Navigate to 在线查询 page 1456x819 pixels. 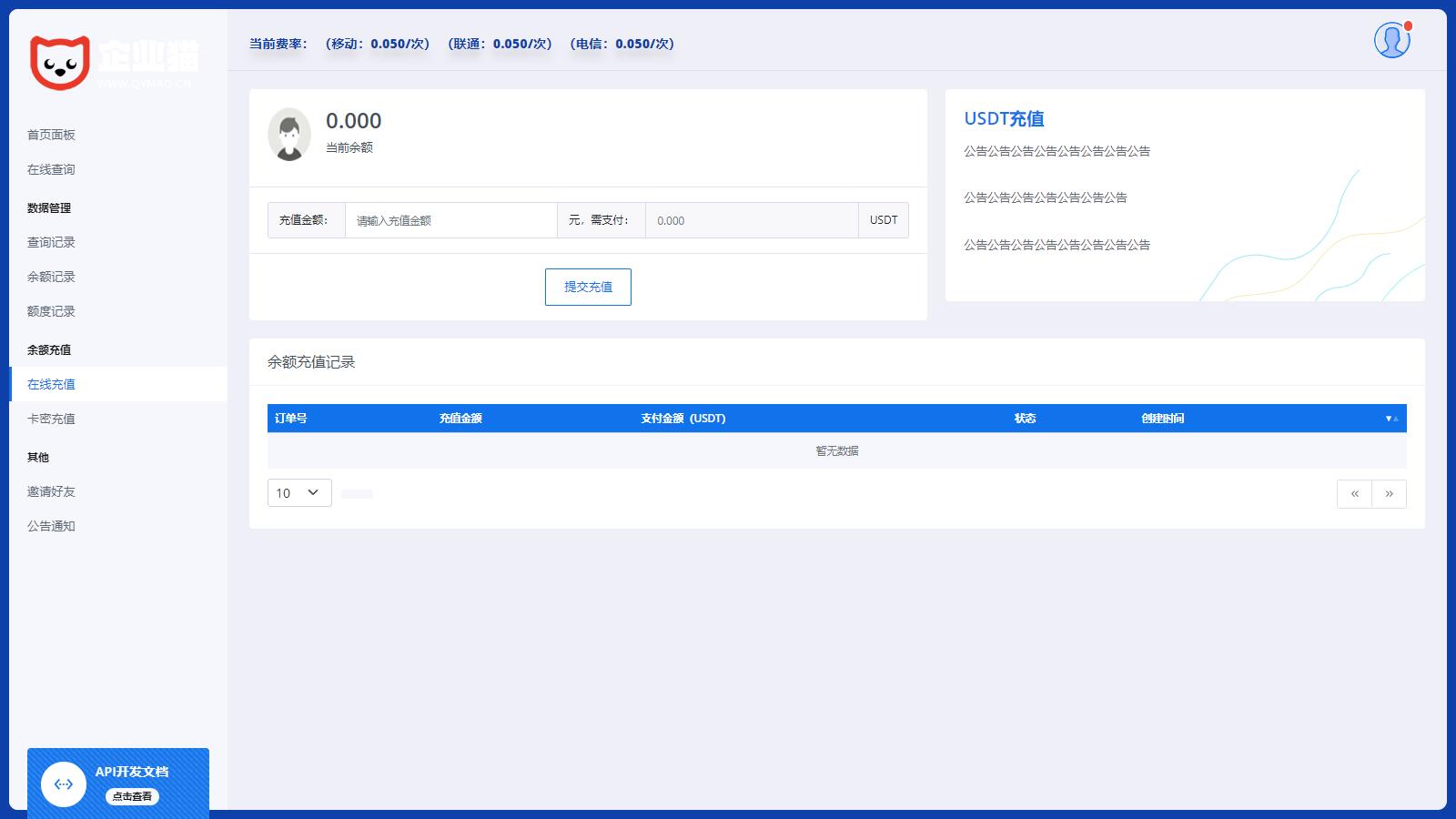[x=51, y=169]
